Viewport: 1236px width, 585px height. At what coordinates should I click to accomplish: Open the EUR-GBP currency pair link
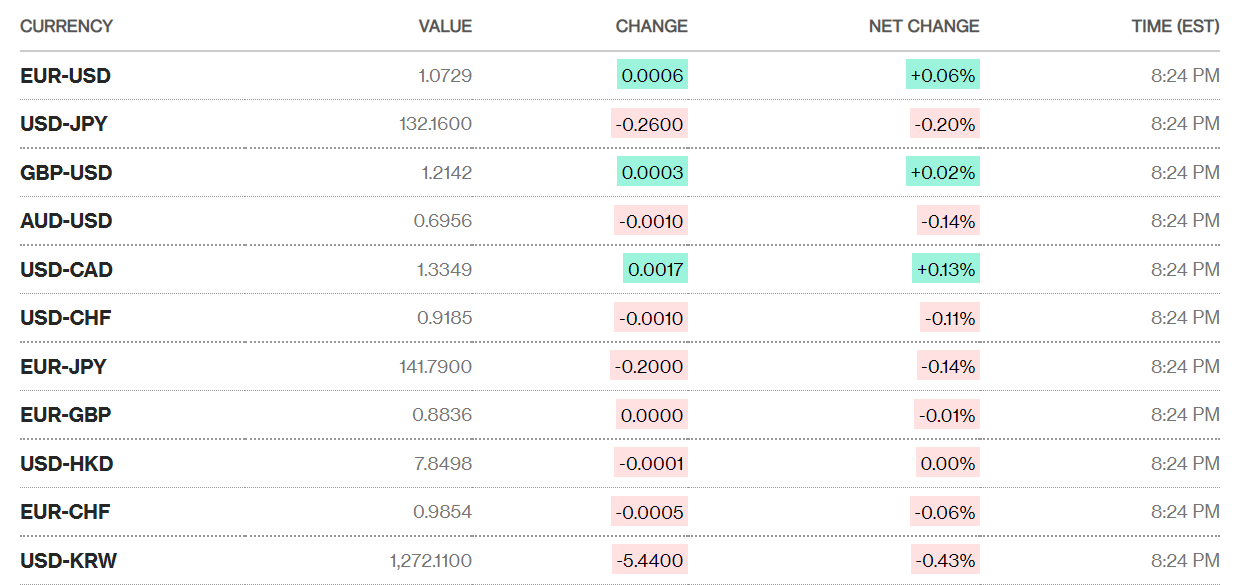tap(65, 415)
